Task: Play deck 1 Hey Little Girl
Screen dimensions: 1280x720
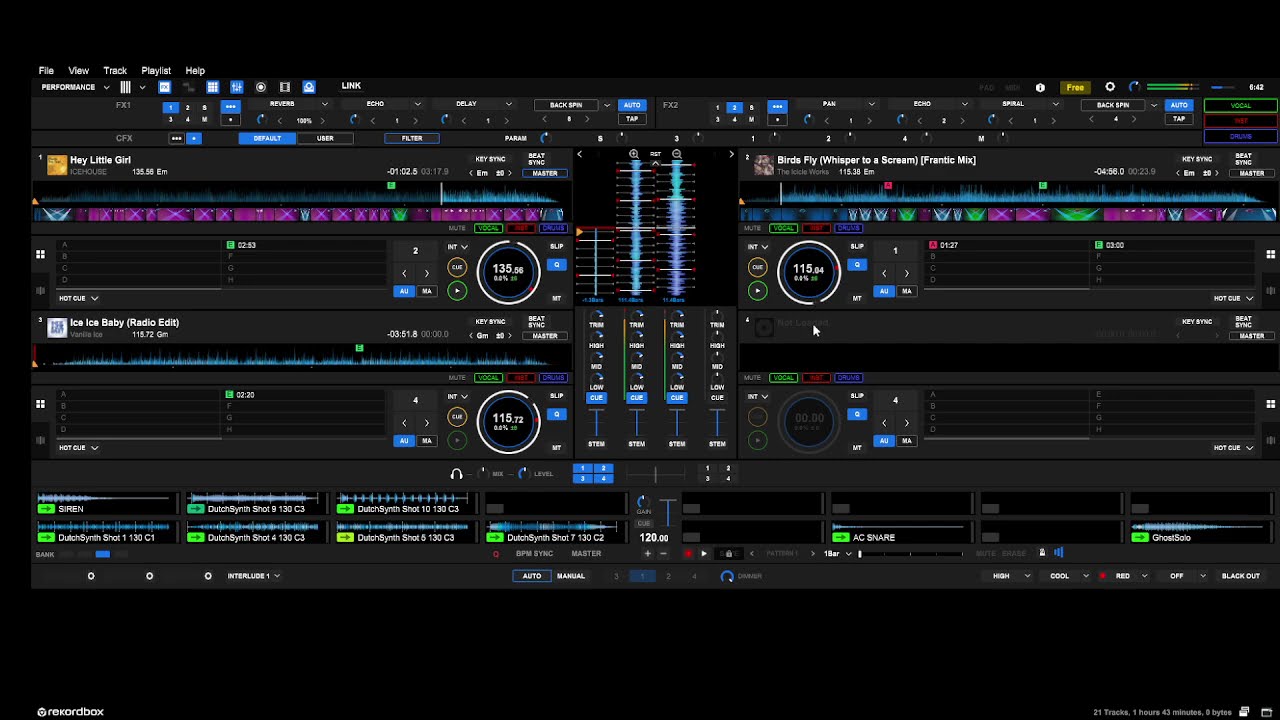Action: point(457,291)
